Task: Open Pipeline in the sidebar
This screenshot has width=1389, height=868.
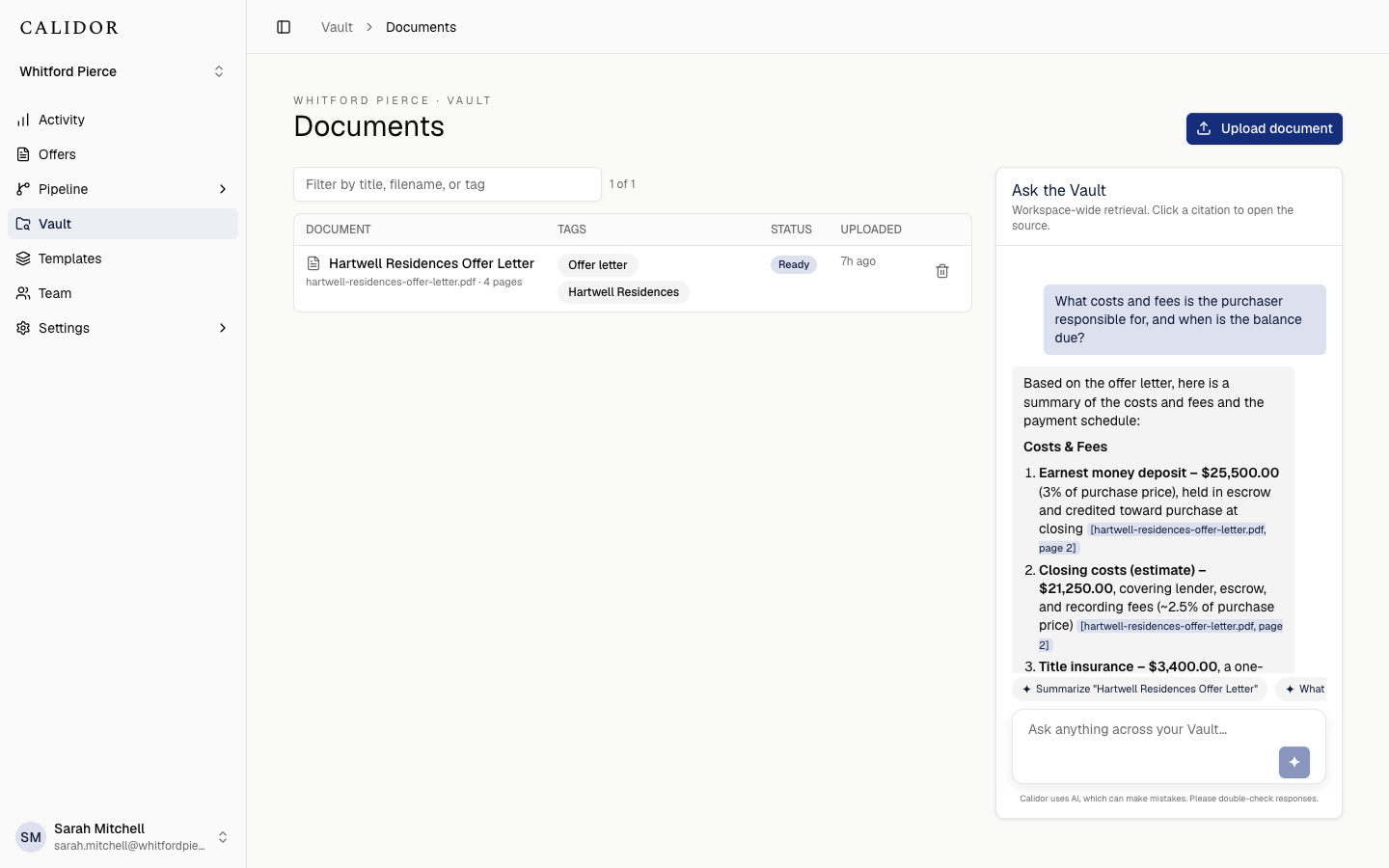Action: click(x=123, y=189)
